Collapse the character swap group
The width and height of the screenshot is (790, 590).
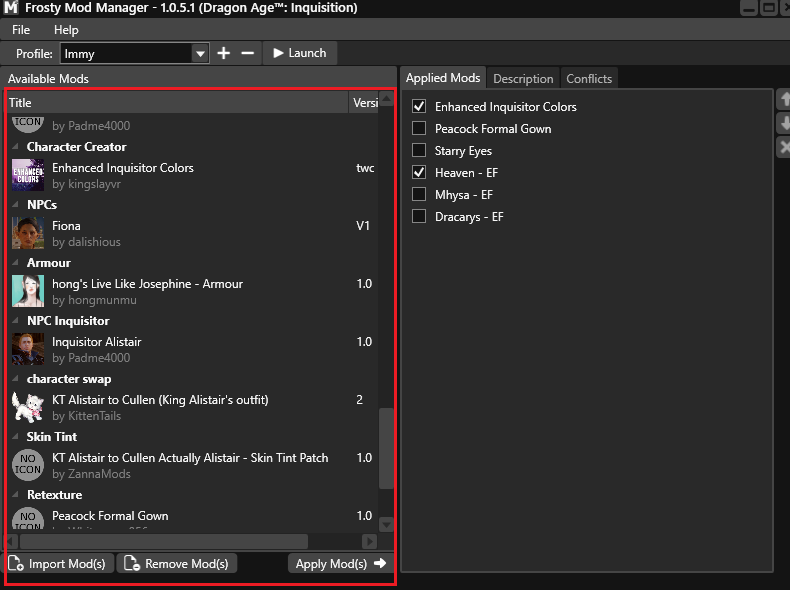tap(16, 378)
